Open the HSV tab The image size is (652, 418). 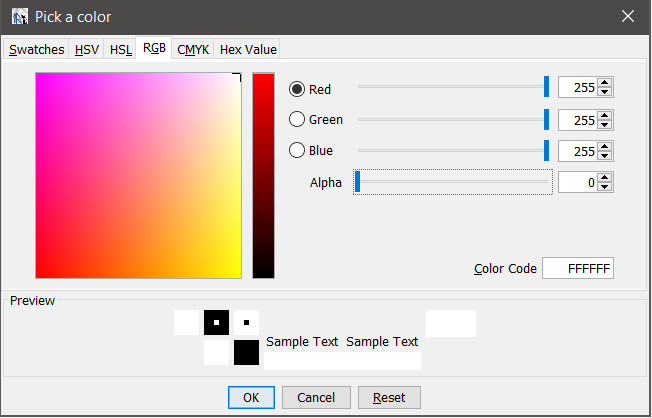point(87,49)
